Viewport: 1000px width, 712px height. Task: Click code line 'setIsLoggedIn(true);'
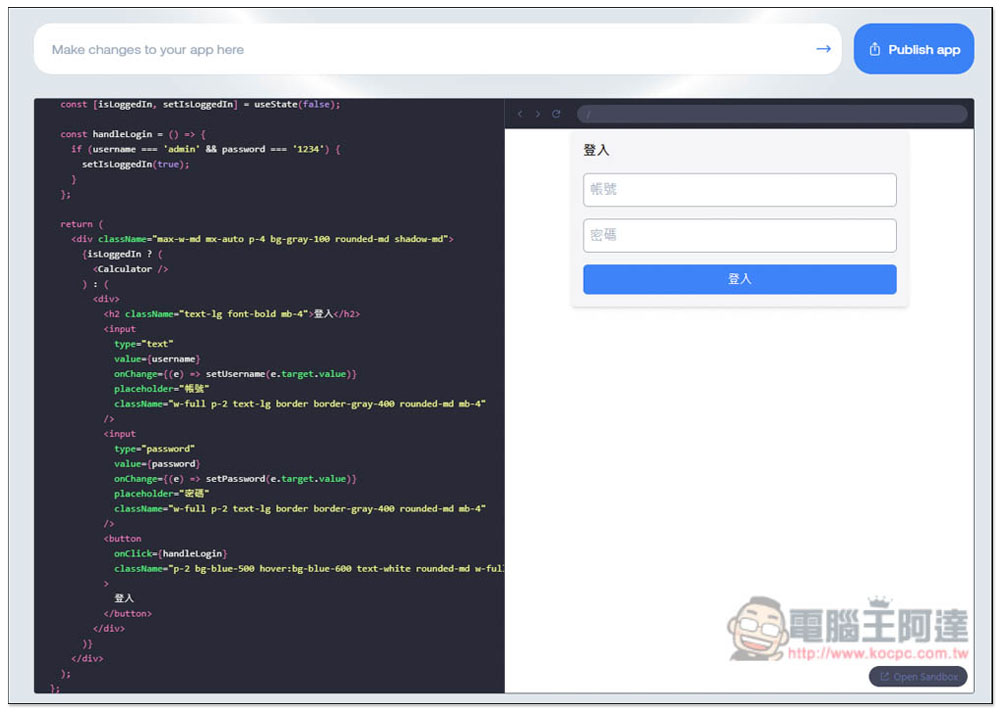click(135, 164)
